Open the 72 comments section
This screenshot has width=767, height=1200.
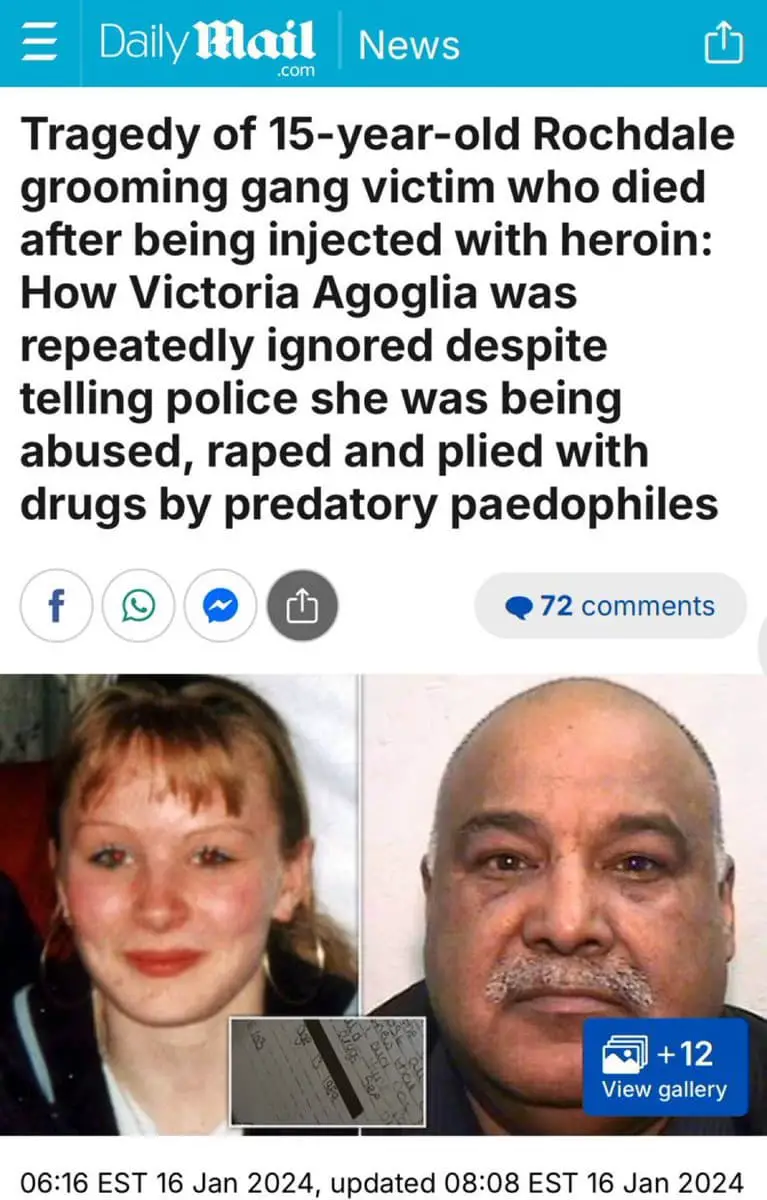click(610, 606)
